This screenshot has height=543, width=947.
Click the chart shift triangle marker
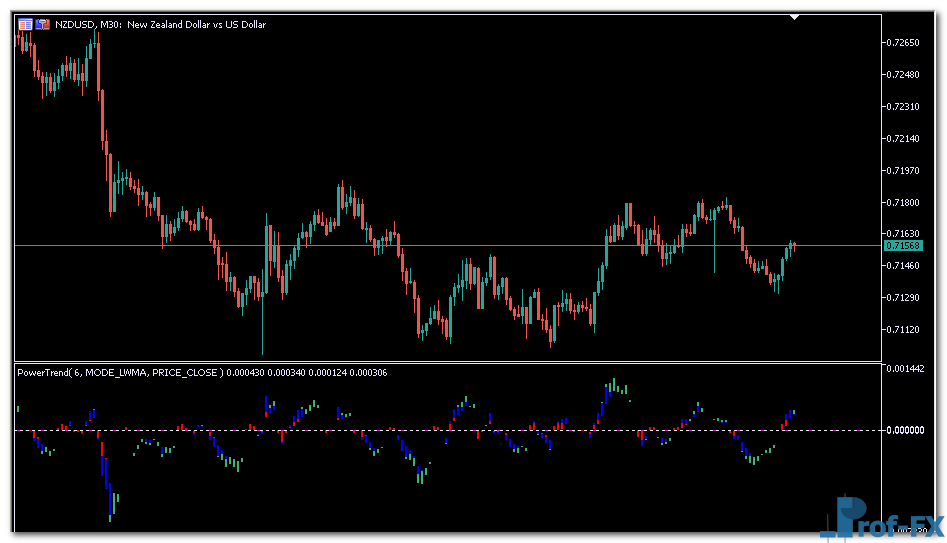coord(794,17)
